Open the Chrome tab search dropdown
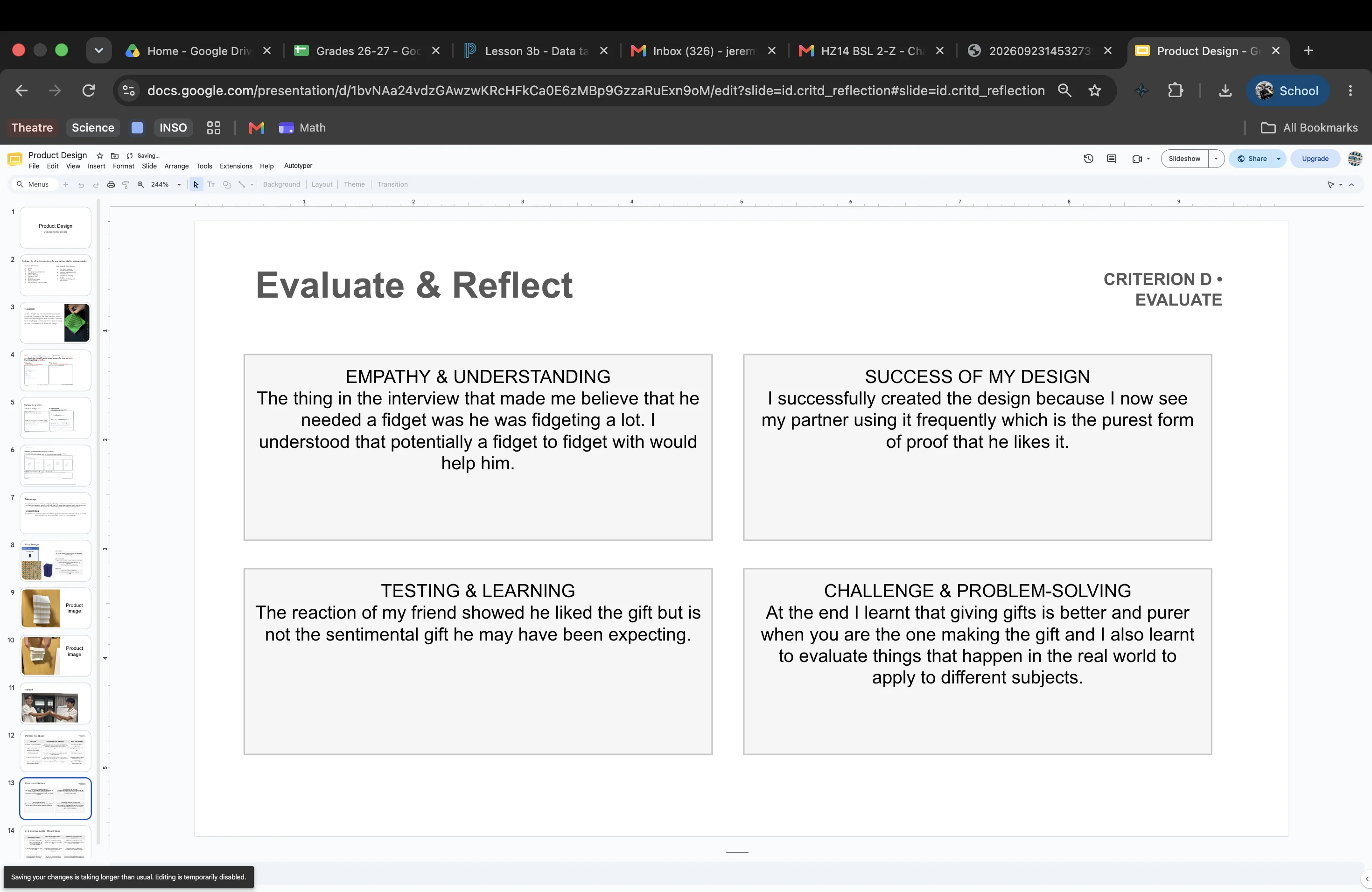Image resolution: width=1372 pixels, height=892 pixels. 98,51
